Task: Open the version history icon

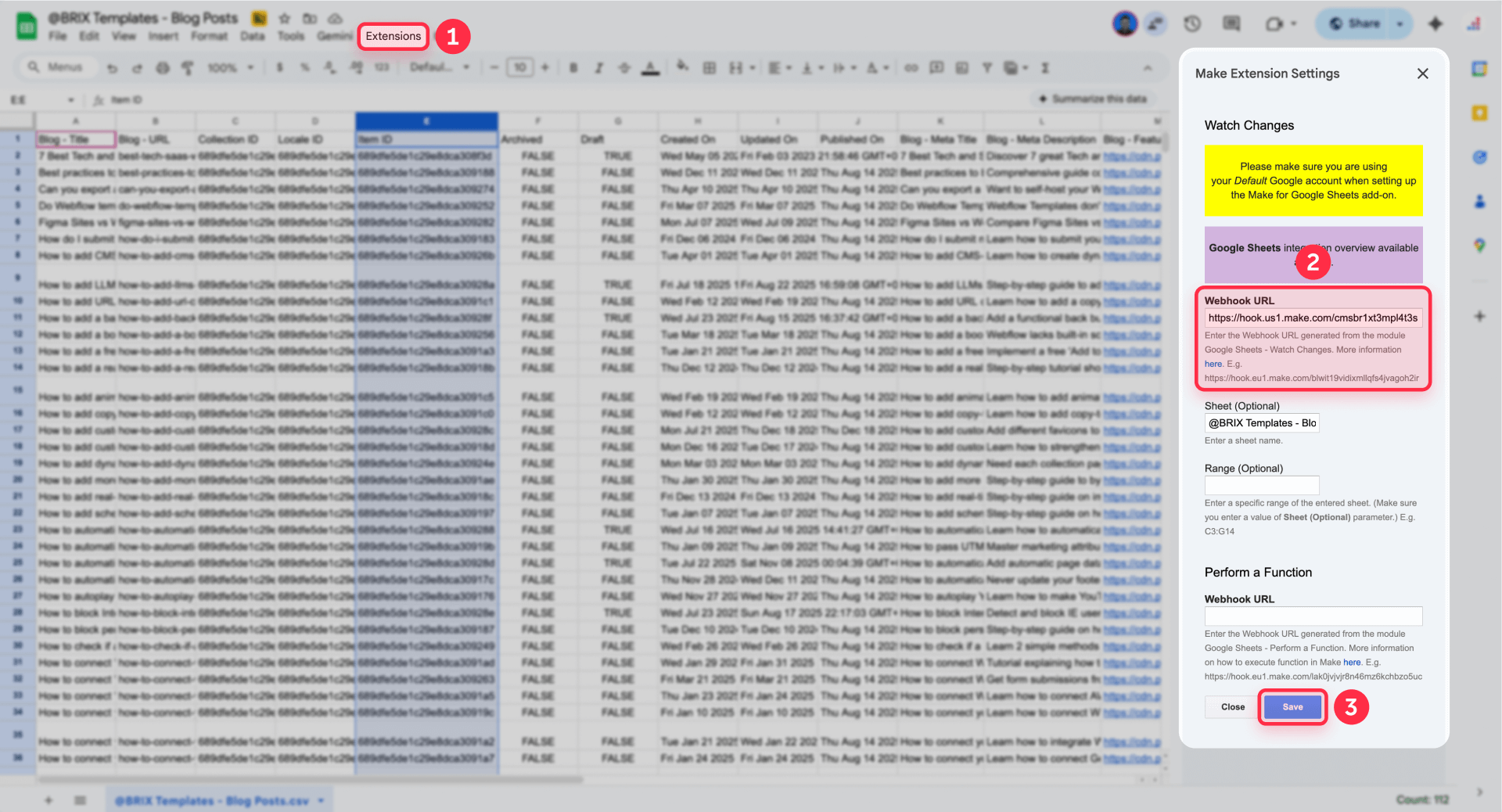Action: pyautogui.click(x=1191, y=23)
